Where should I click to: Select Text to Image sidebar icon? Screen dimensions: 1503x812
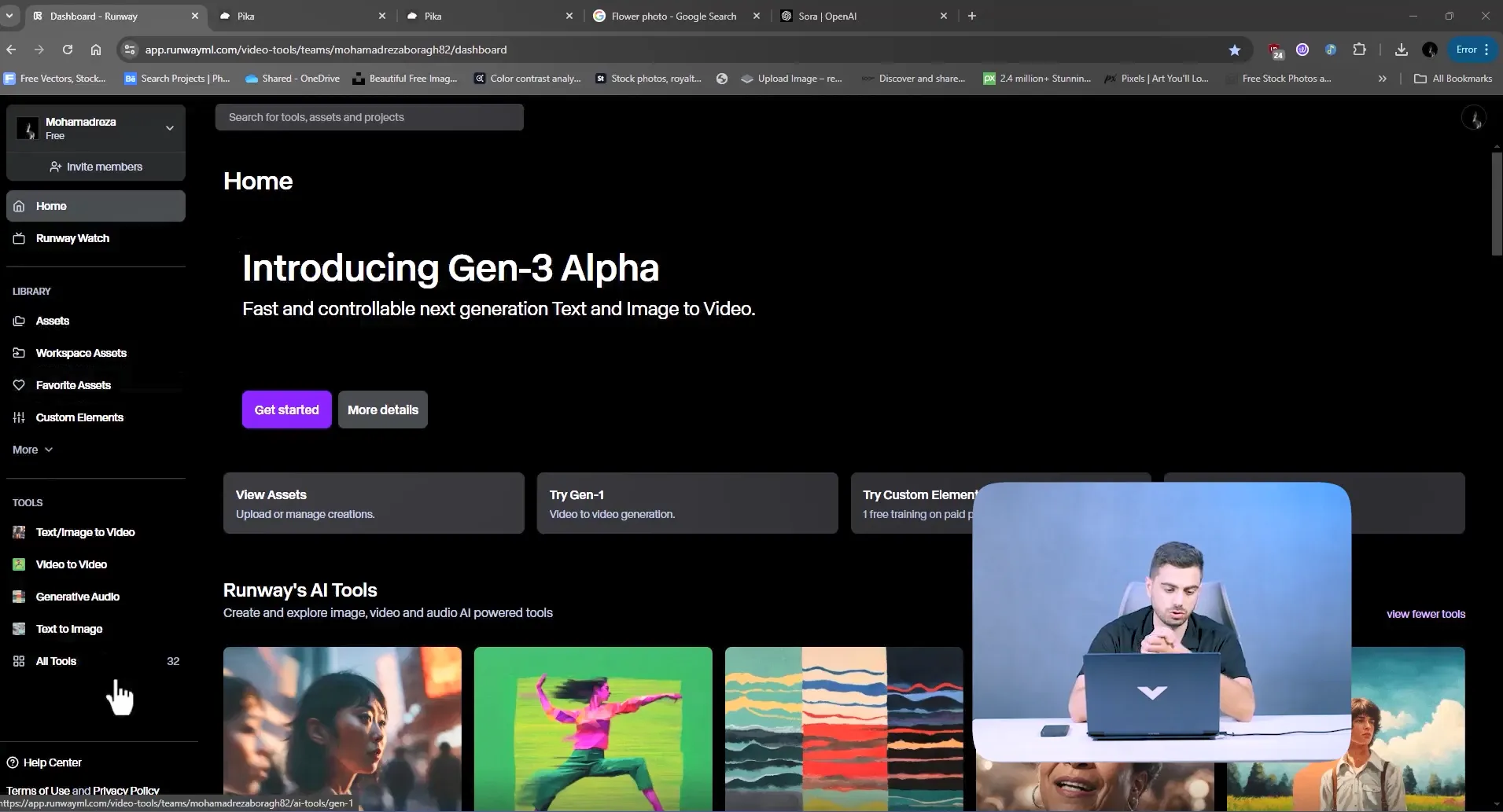point(19,629)
